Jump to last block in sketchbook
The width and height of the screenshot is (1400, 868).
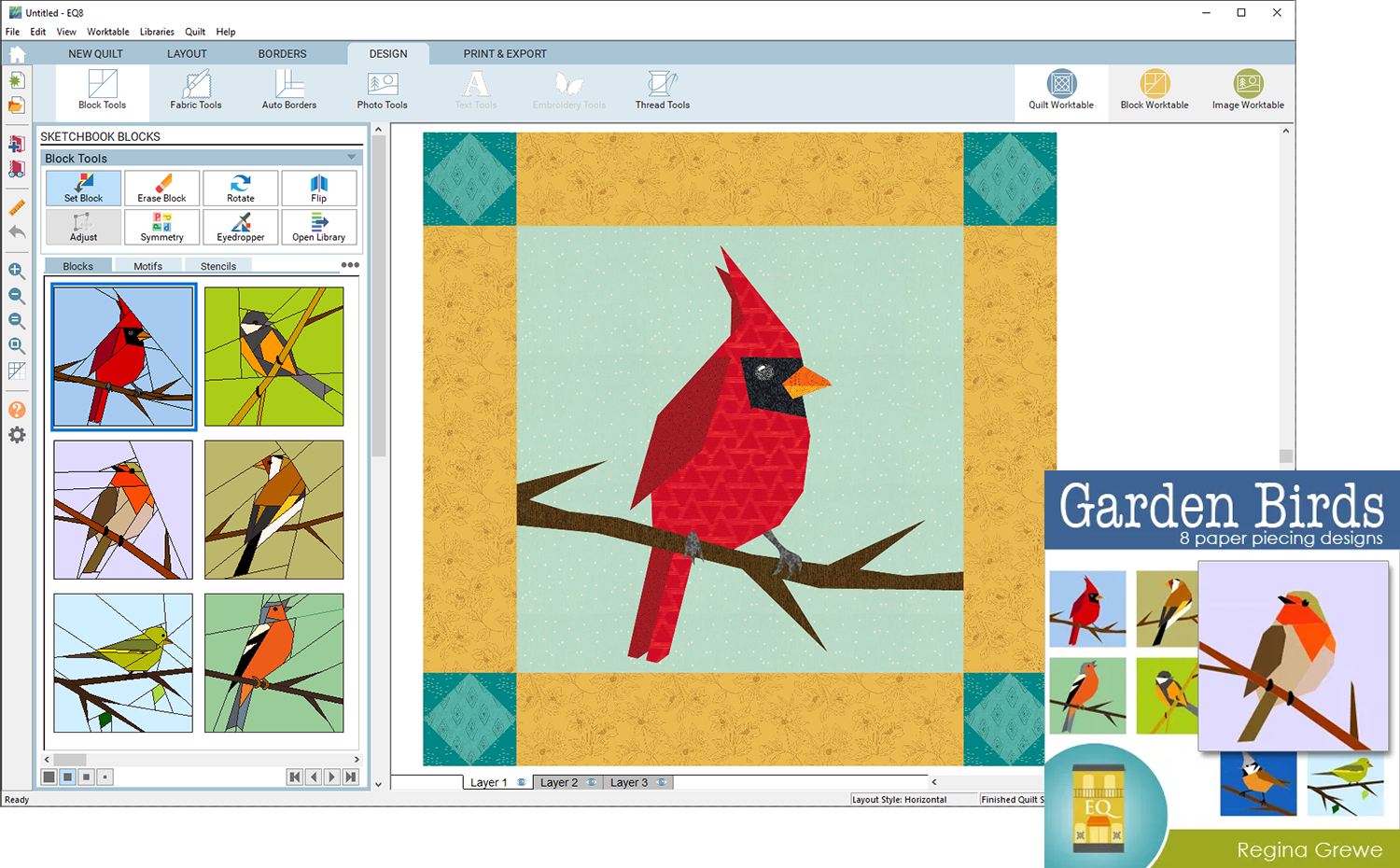click(350, 777)
